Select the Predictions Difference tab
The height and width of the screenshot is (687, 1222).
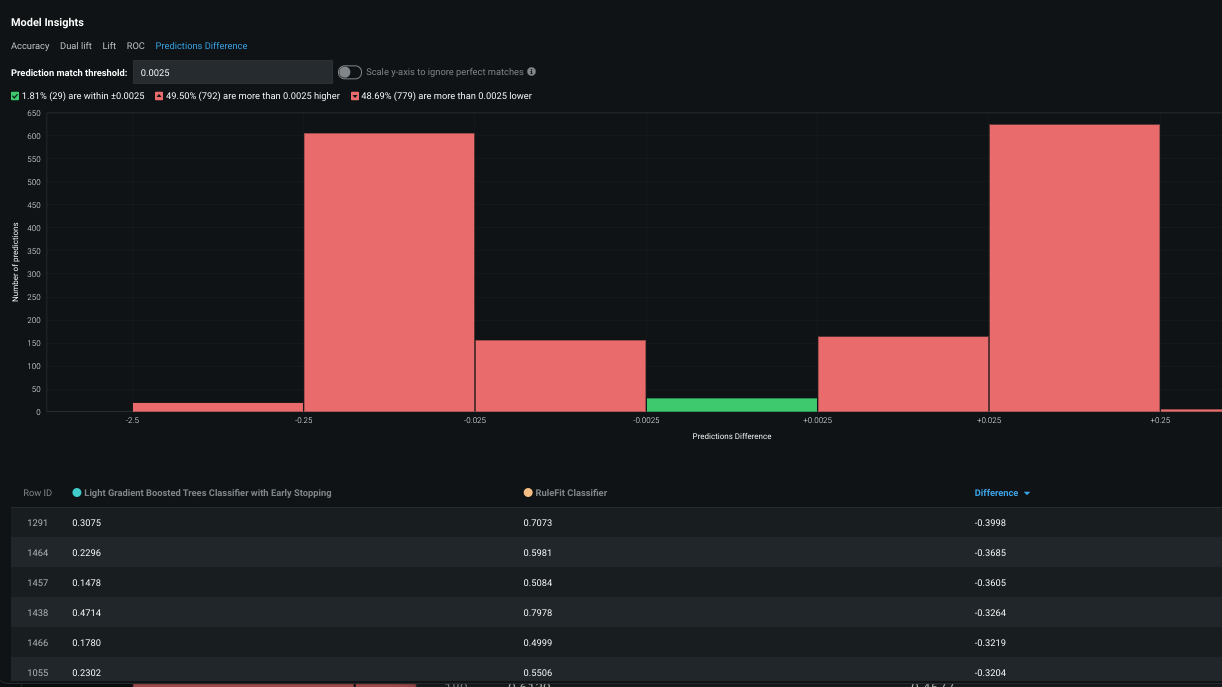point(201,46)
